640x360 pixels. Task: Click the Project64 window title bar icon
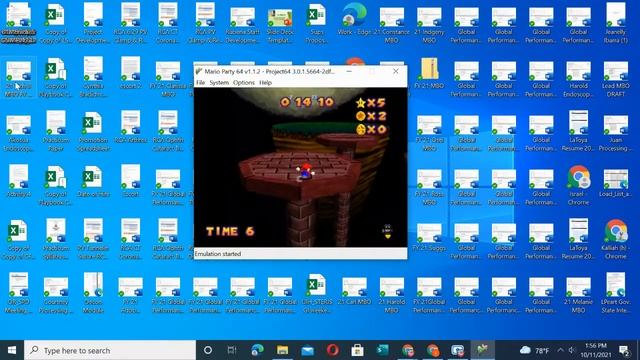199,71
